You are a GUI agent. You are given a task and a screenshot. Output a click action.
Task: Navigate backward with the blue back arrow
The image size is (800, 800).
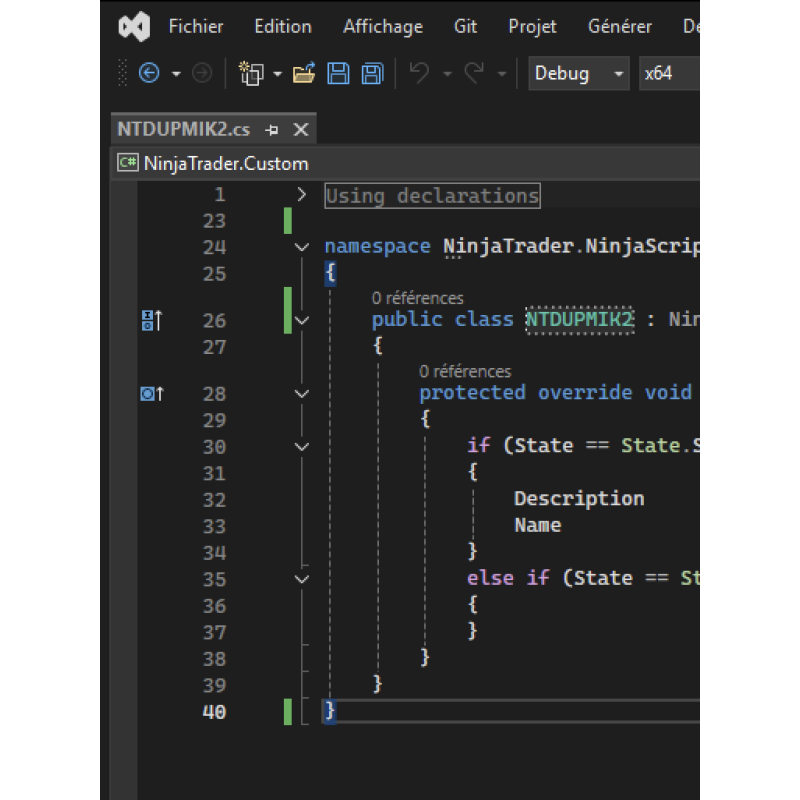pos(149,73)
